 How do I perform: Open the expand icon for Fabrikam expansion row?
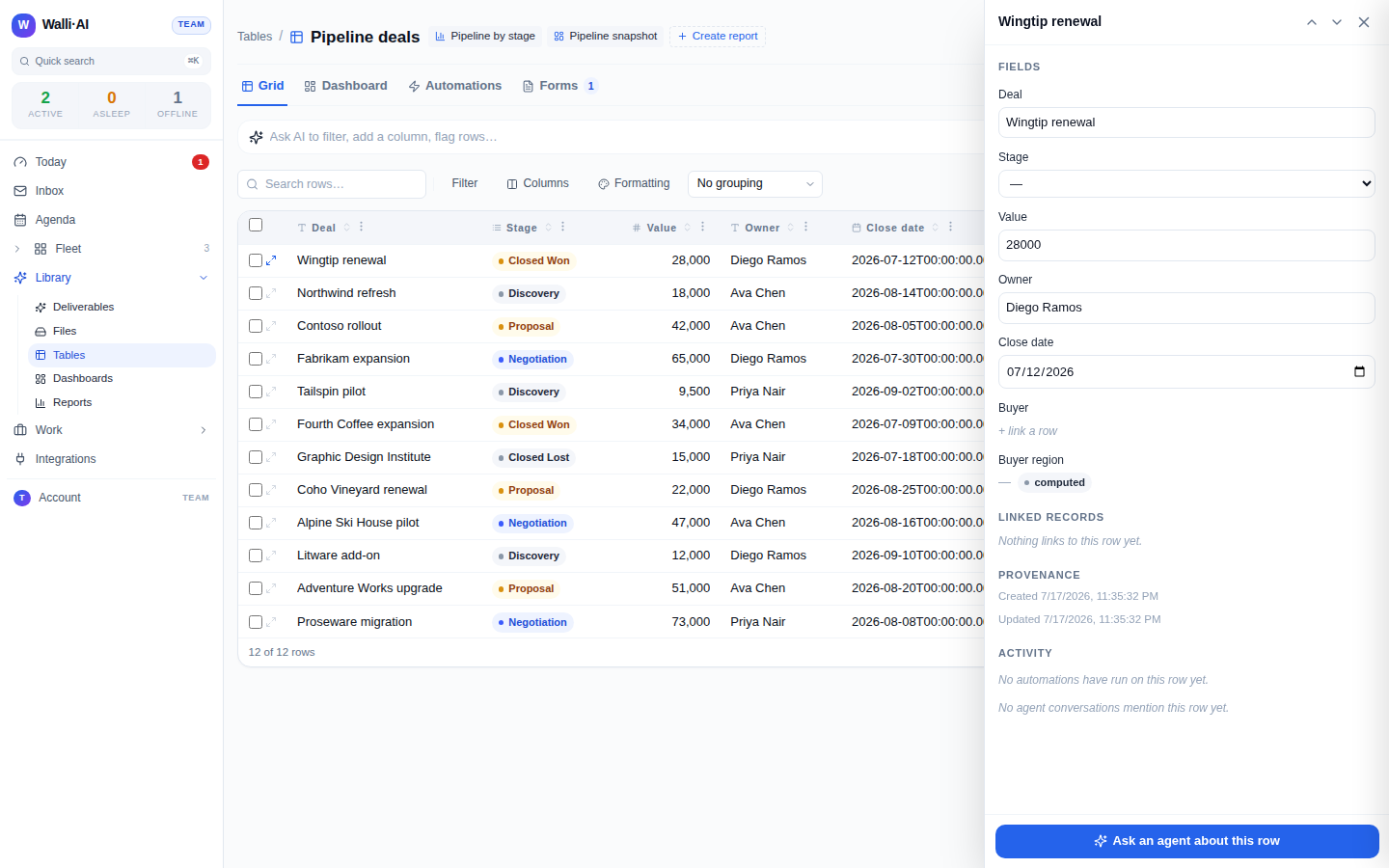pos(271,359)
